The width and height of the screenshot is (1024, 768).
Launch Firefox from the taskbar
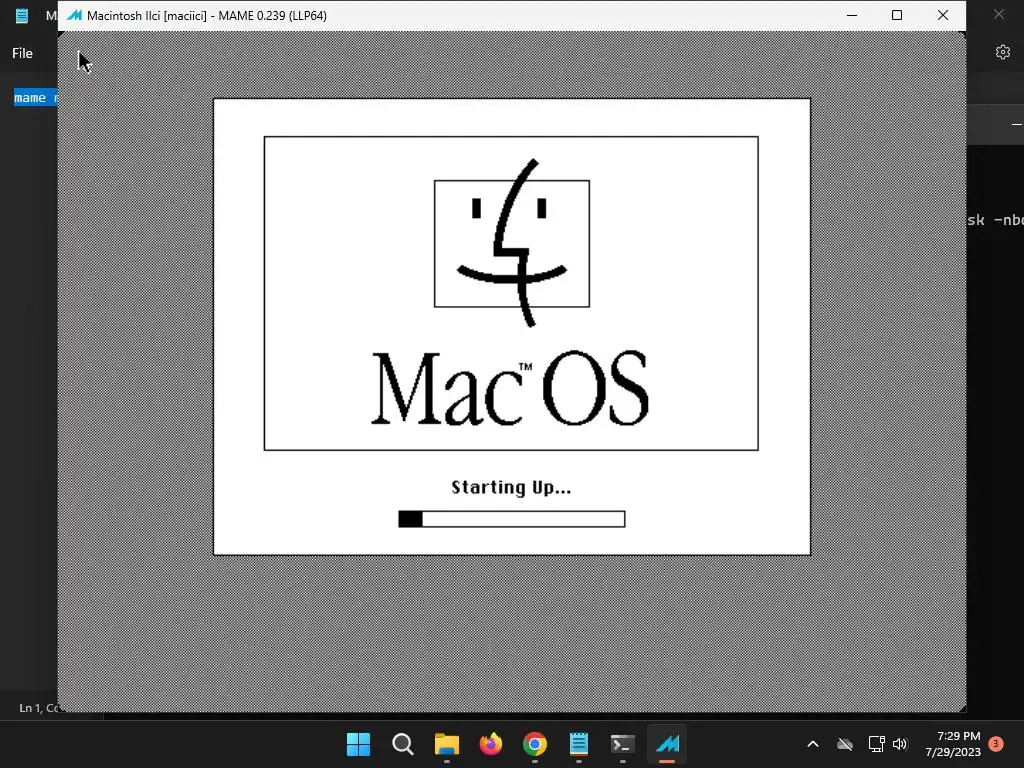point(490,744)
